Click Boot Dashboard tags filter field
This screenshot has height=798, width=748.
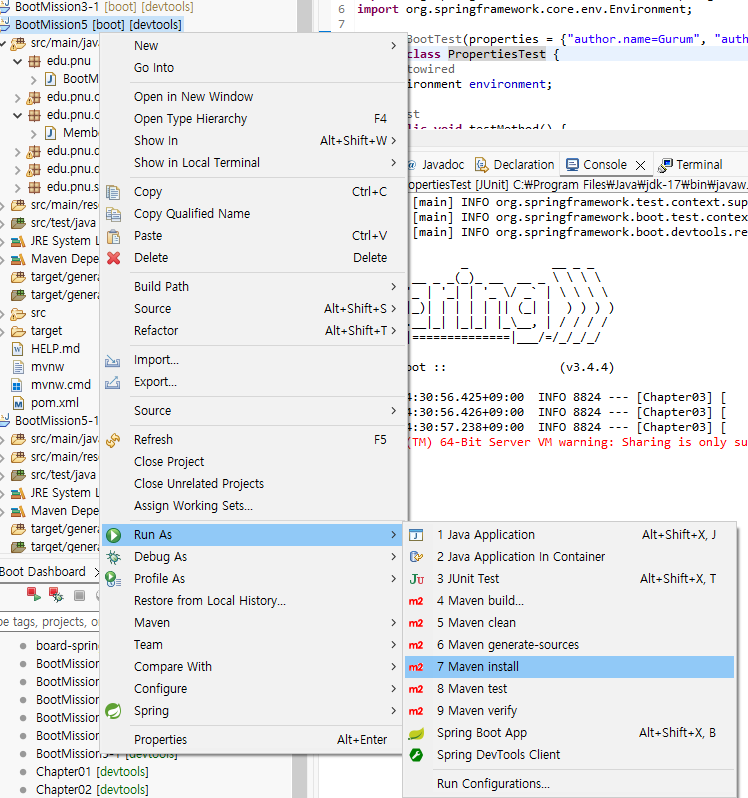pyautogui.click(x=49, y=622)
